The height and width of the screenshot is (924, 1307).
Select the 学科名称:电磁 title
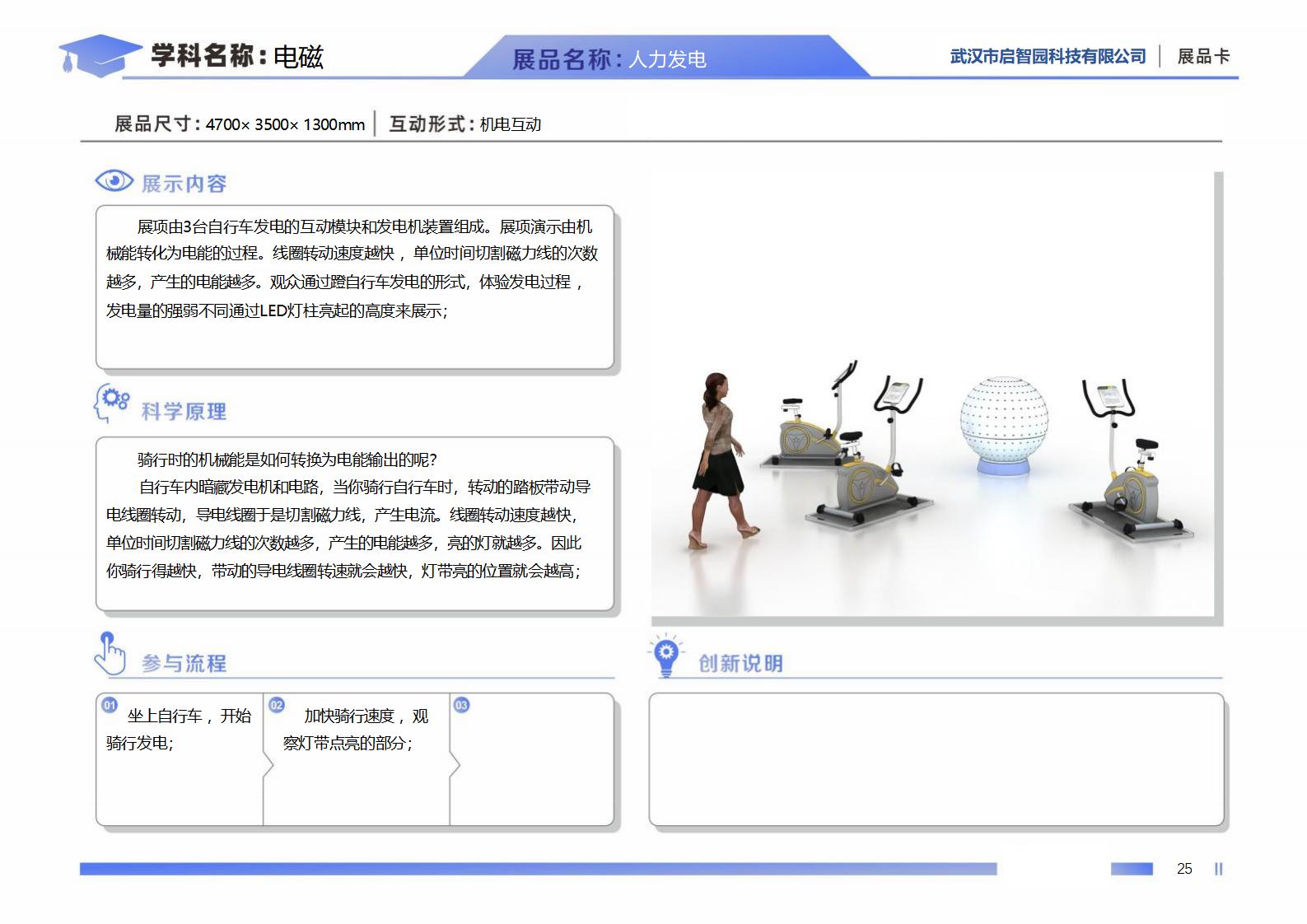coord(237,56)
